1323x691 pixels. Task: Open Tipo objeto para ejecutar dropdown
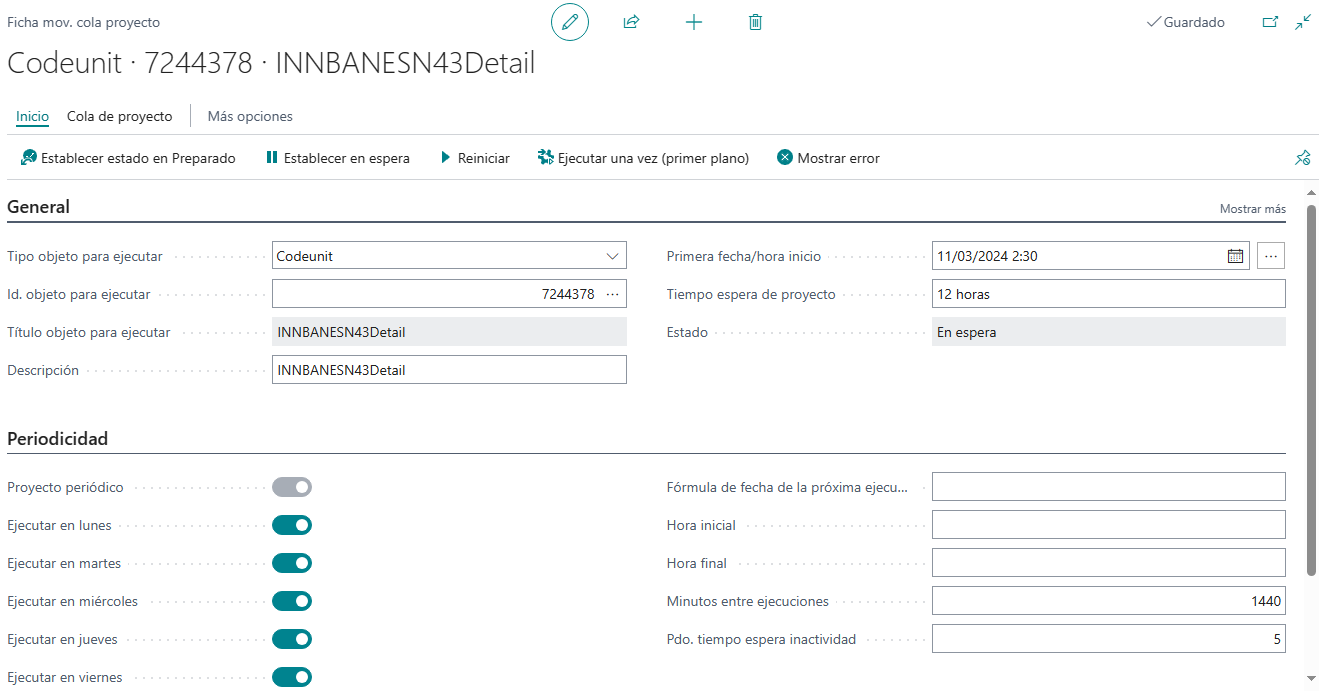click(449, 256)
